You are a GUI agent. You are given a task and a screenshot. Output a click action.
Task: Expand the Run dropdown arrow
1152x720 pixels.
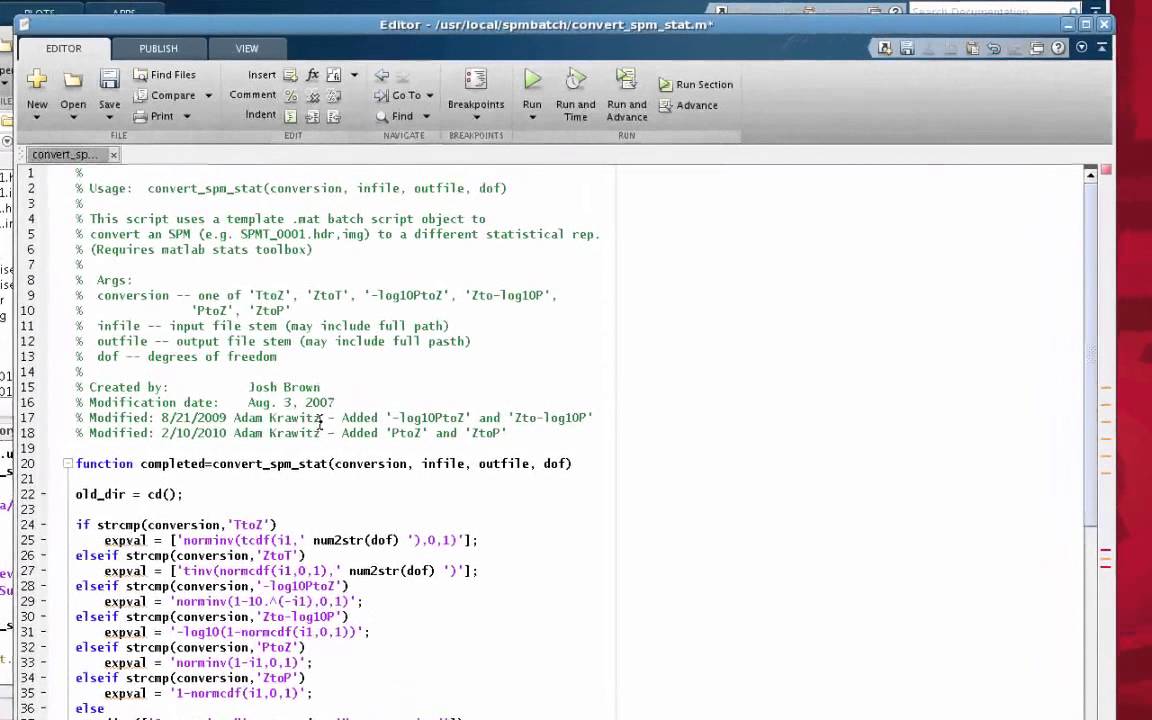[x=532, y=118]
